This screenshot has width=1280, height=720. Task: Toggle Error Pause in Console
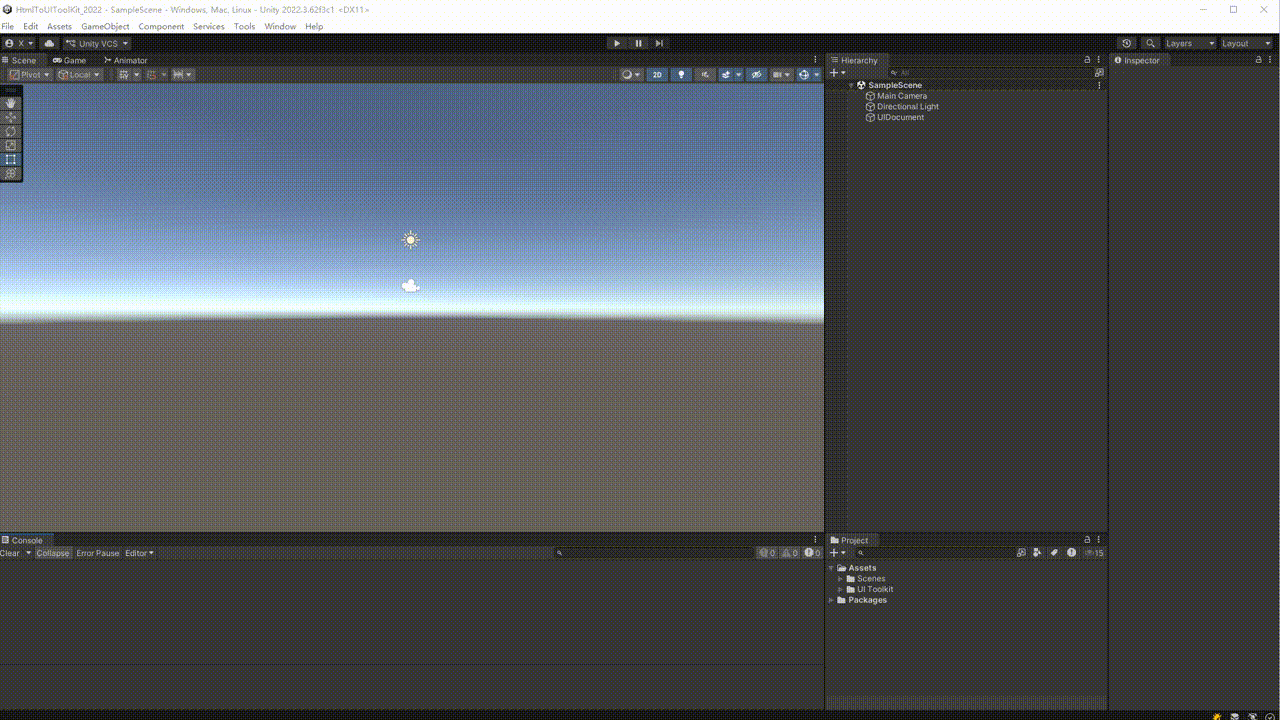98,553
